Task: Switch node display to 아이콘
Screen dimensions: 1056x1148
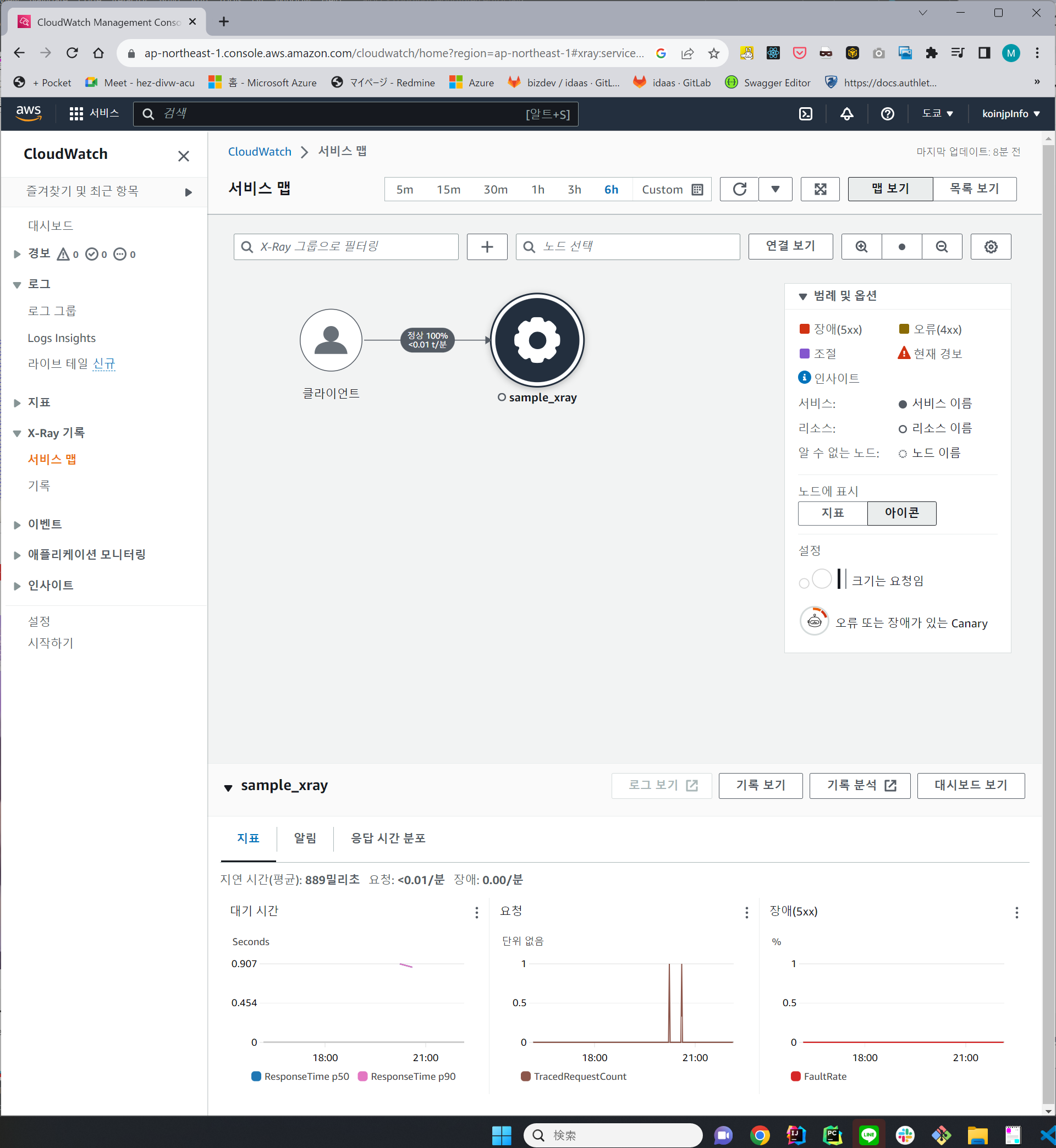Action: point(901,513)
